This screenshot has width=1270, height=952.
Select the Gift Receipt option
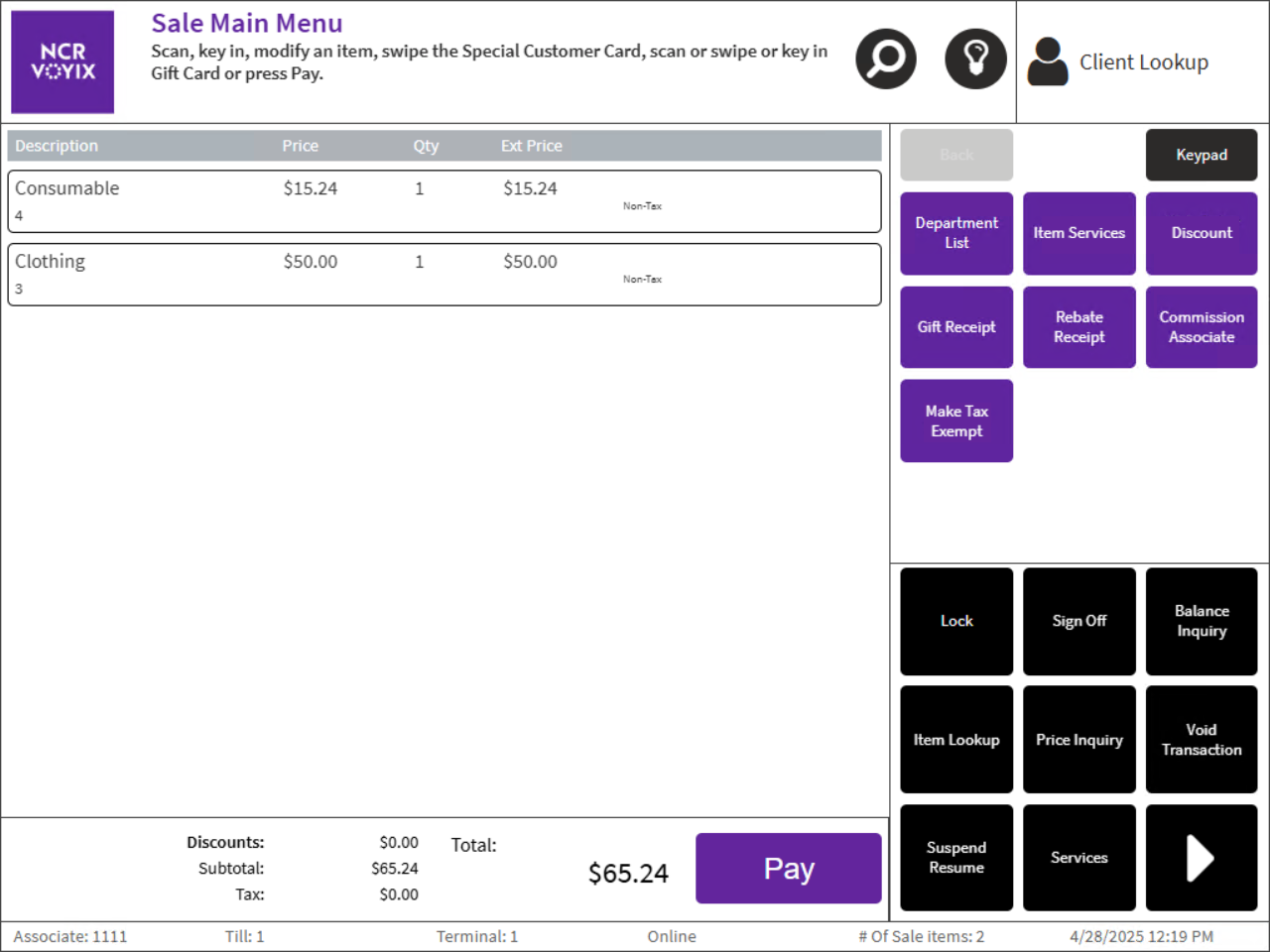[956, 327]
